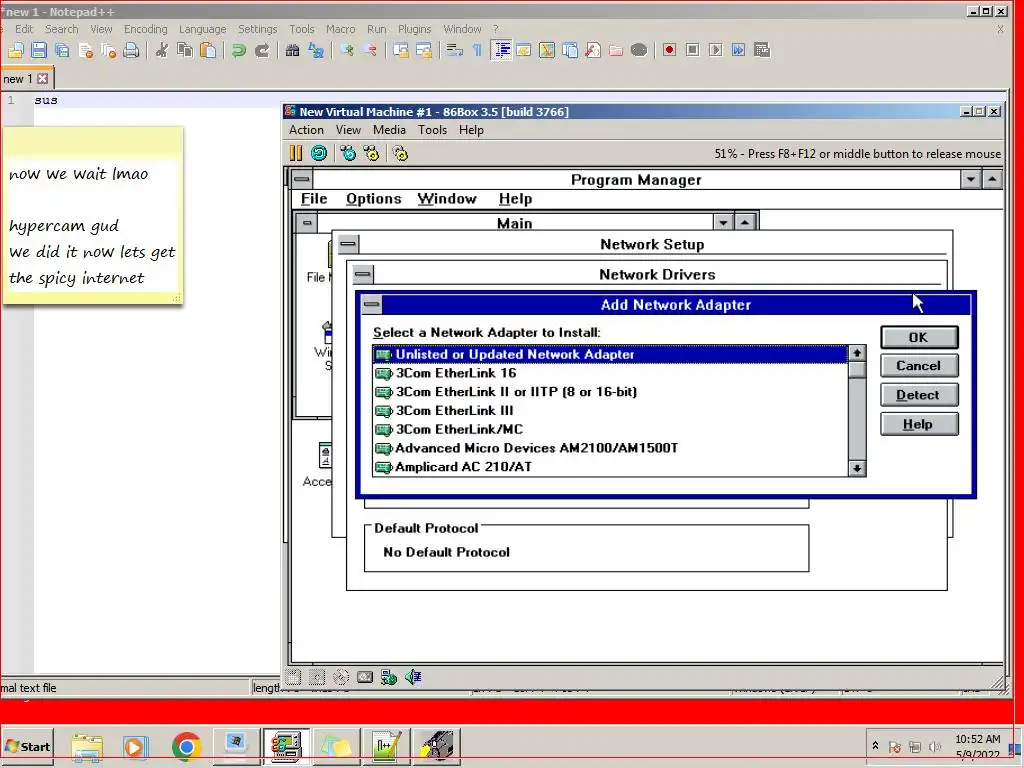Open Network Setup window control-menu box
The height and width of the screenshot is (768, 1024).
[348, 244]
